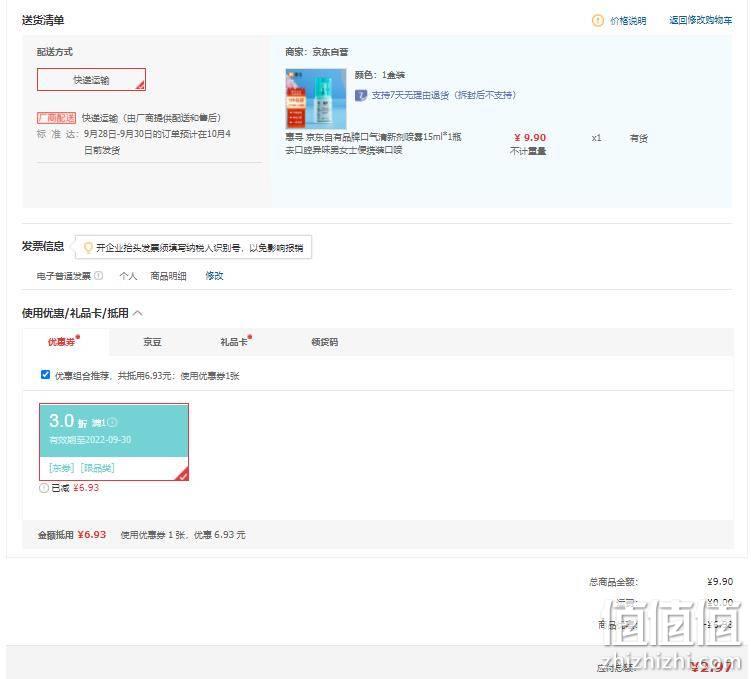
Task: Uncheck the 优惠组合推荐 checkbox
Action: click(x=46, y=374)
